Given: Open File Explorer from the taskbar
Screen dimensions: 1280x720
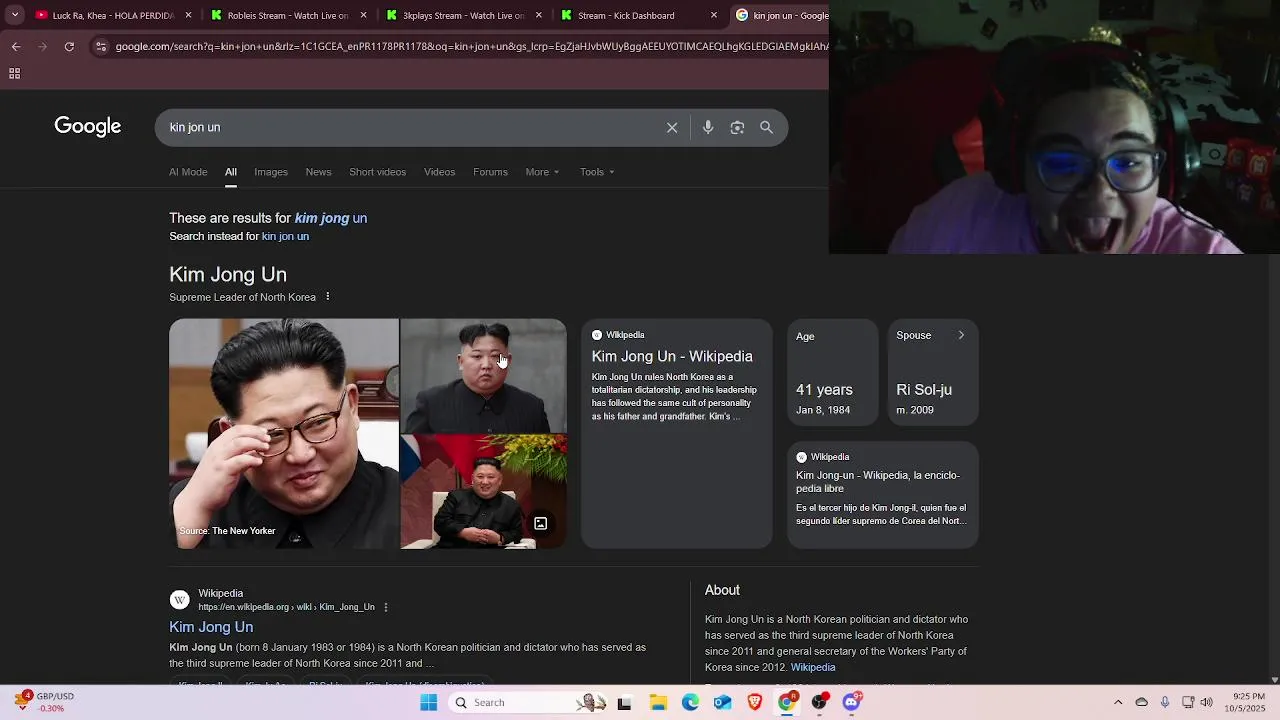Looking at the screenshot, I should [x=658, y=702].
